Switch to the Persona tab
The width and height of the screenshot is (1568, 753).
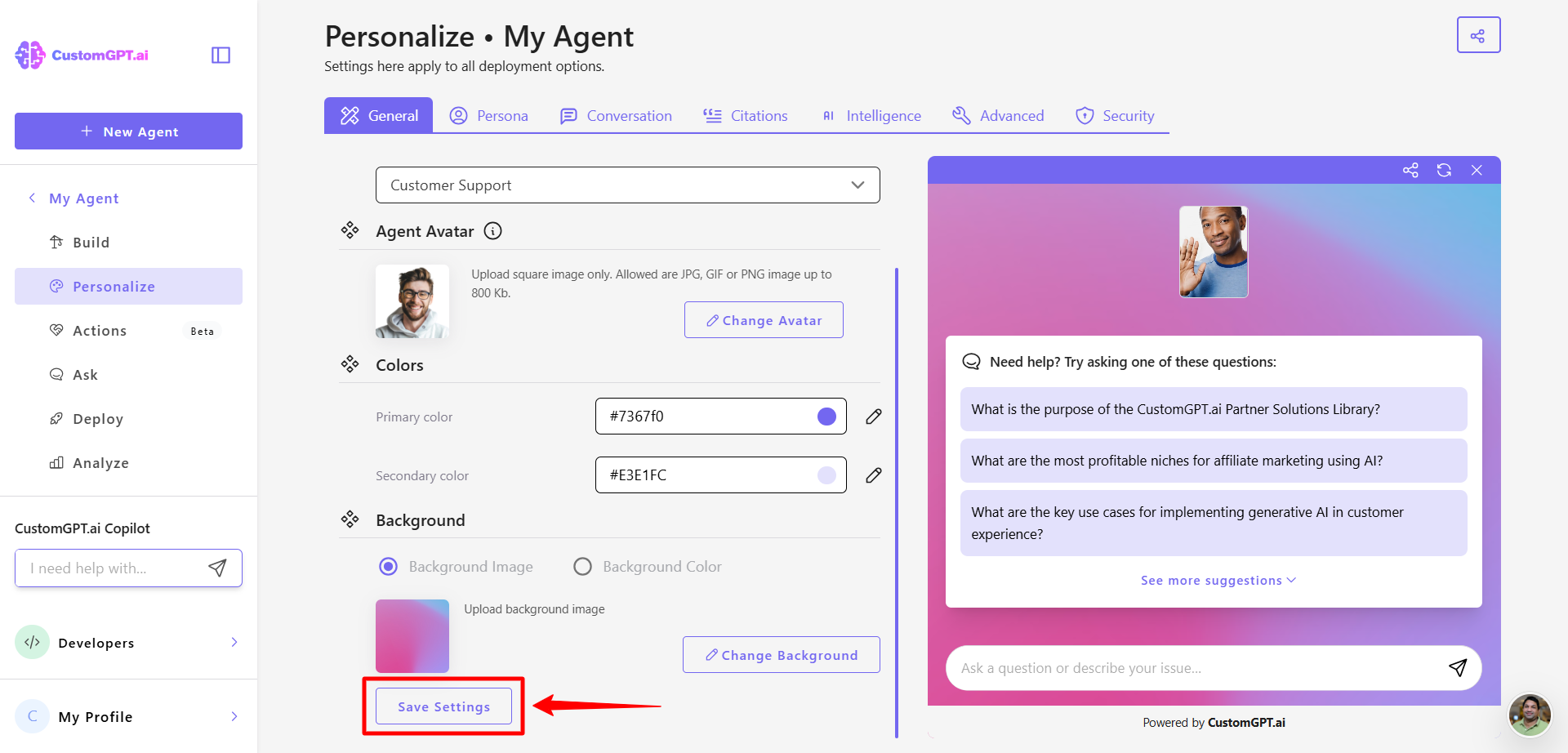pos(489,115)
